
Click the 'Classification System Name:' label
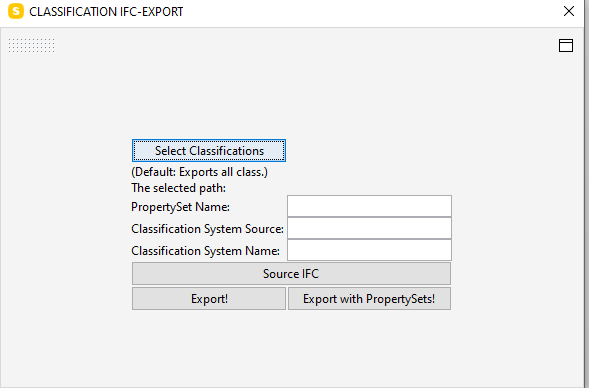click(x=205, y=251)
